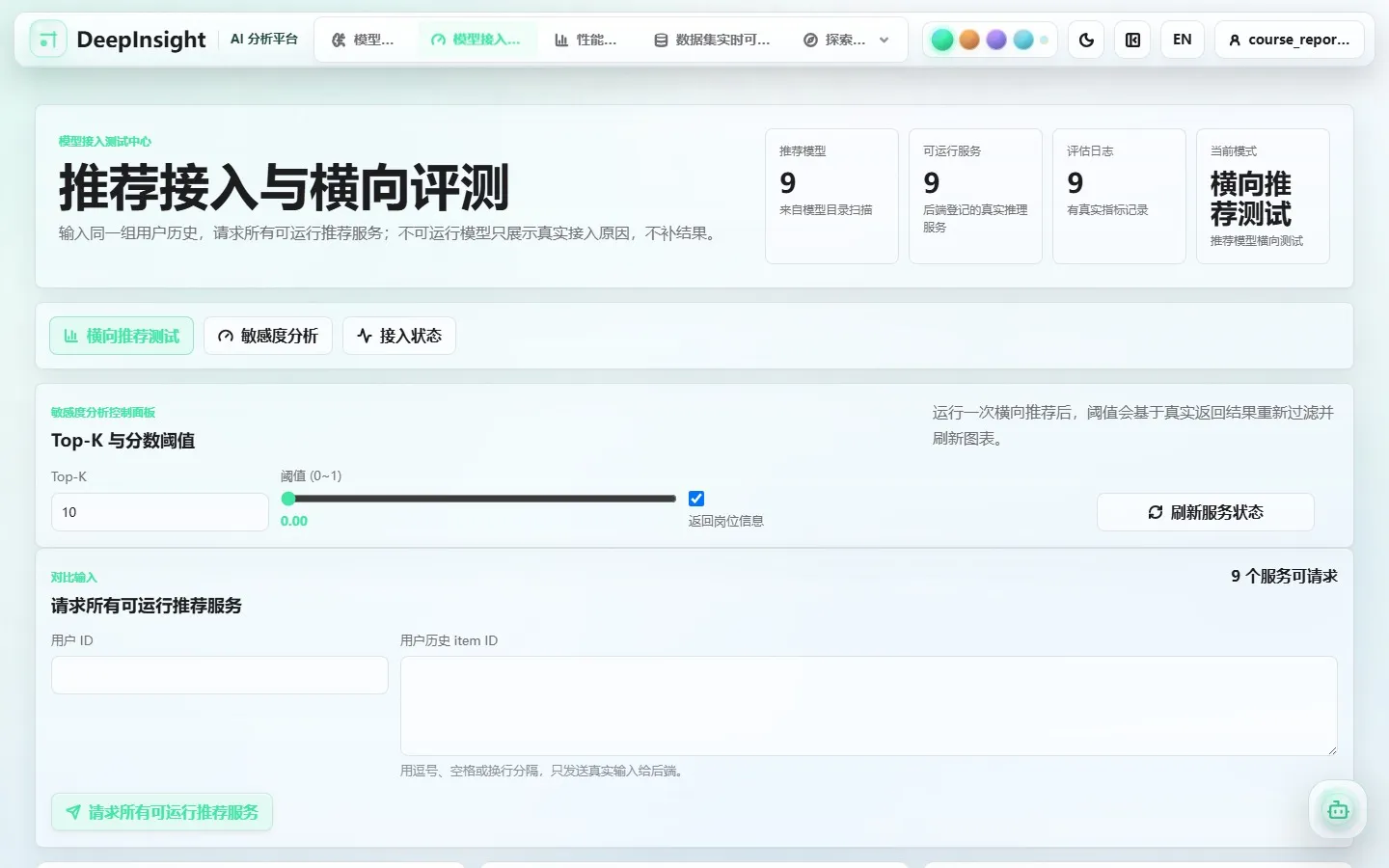1389x868 pixels.
Task: Open the course_repor… user menu
Action: (1289, 40)
